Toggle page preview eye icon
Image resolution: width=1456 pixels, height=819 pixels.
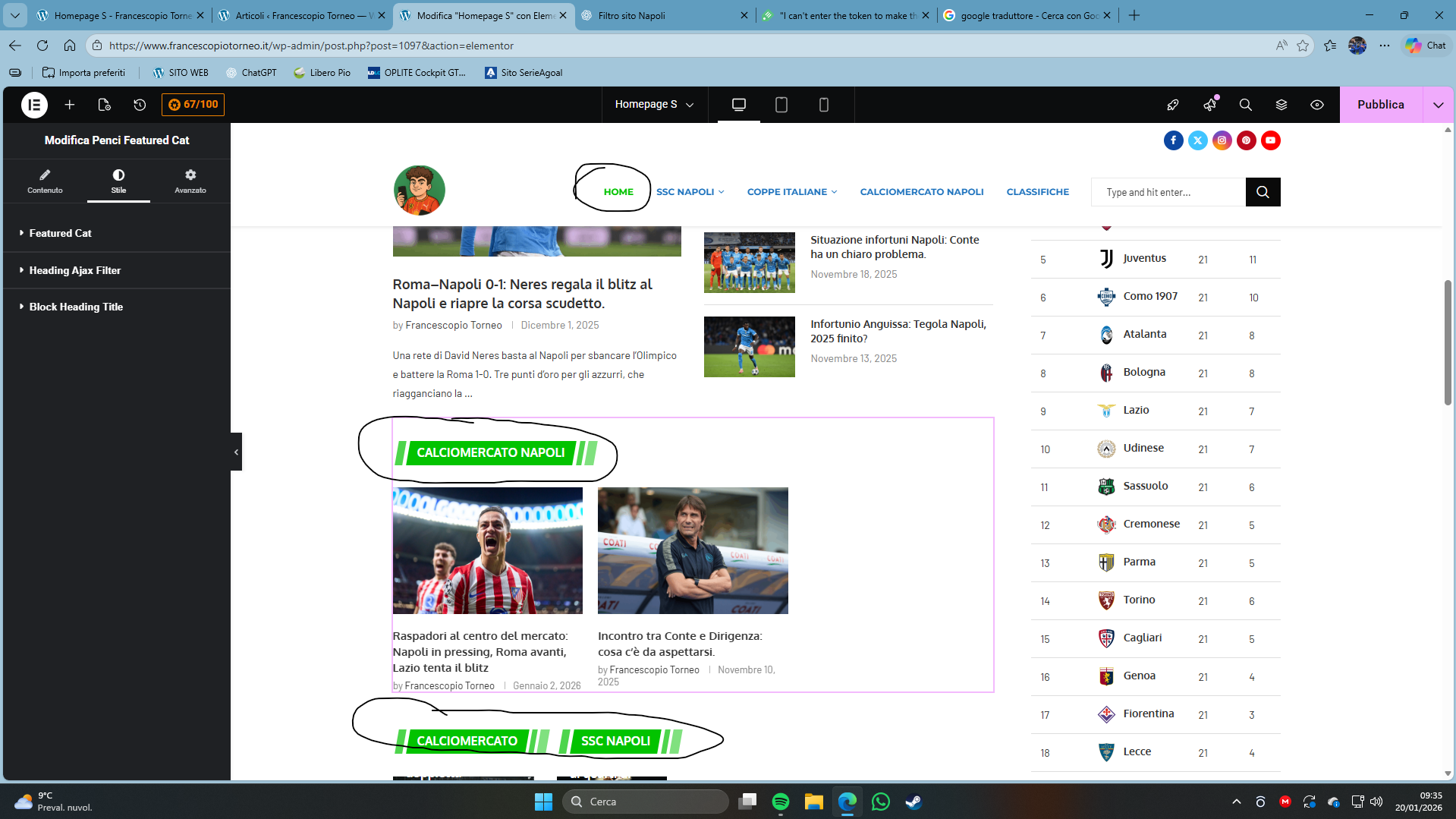coord(1317,105)
